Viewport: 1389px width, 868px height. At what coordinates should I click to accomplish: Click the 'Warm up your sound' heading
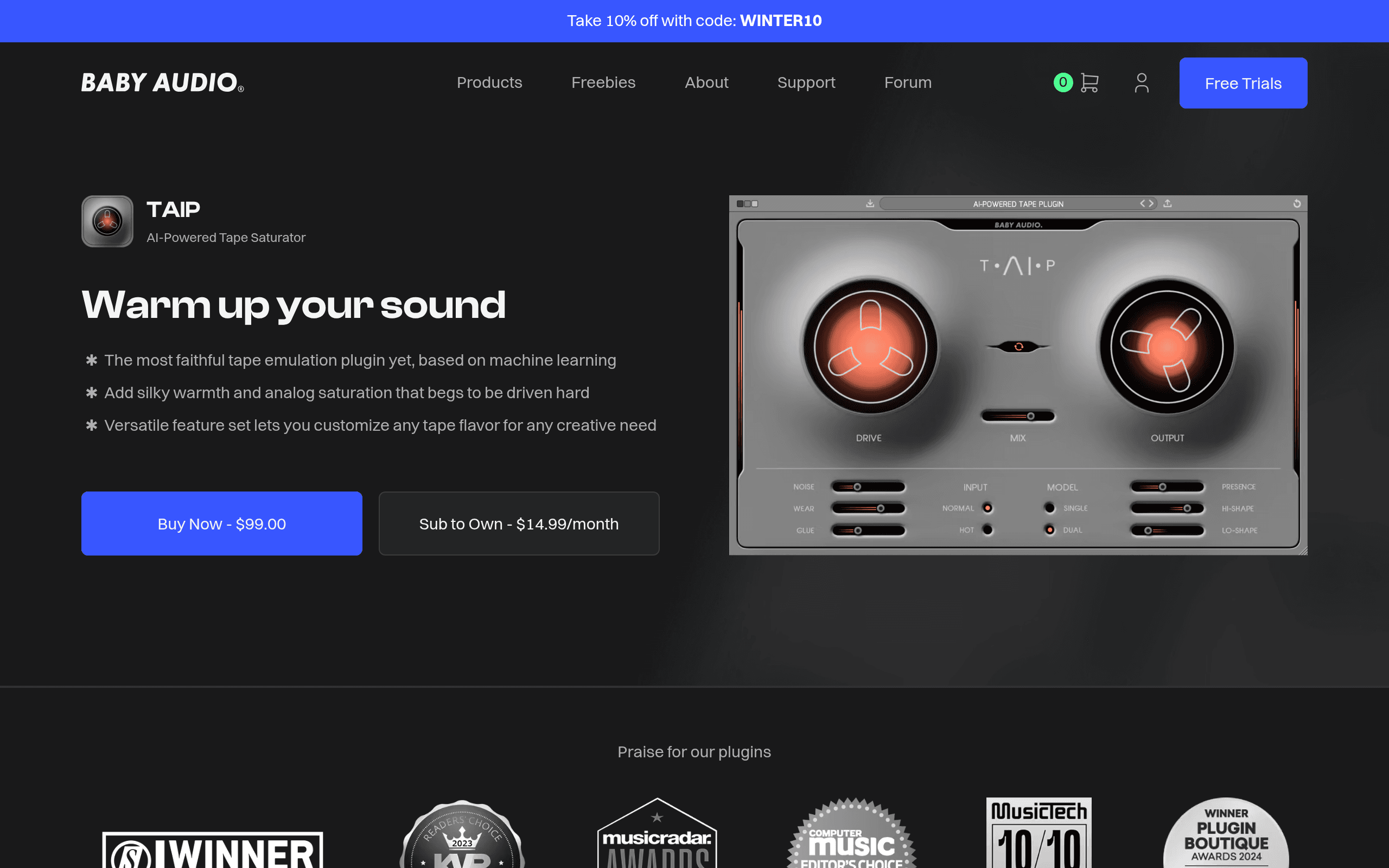pyautogui.click(x=294, y=305)
